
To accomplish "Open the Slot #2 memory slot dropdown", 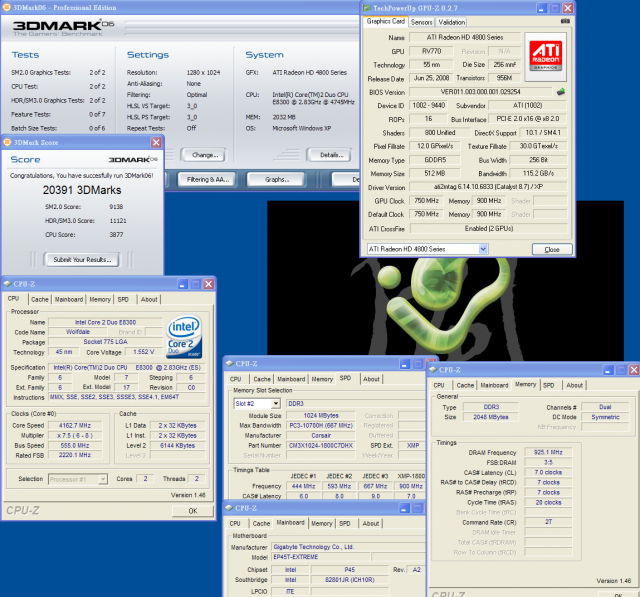I will (276, 404).
